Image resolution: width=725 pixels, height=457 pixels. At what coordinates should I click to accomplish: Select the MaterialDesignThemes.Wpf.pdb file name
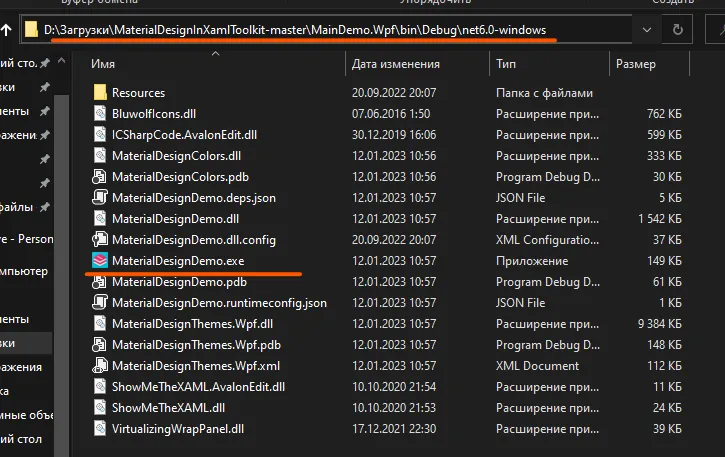coord(196,345)
